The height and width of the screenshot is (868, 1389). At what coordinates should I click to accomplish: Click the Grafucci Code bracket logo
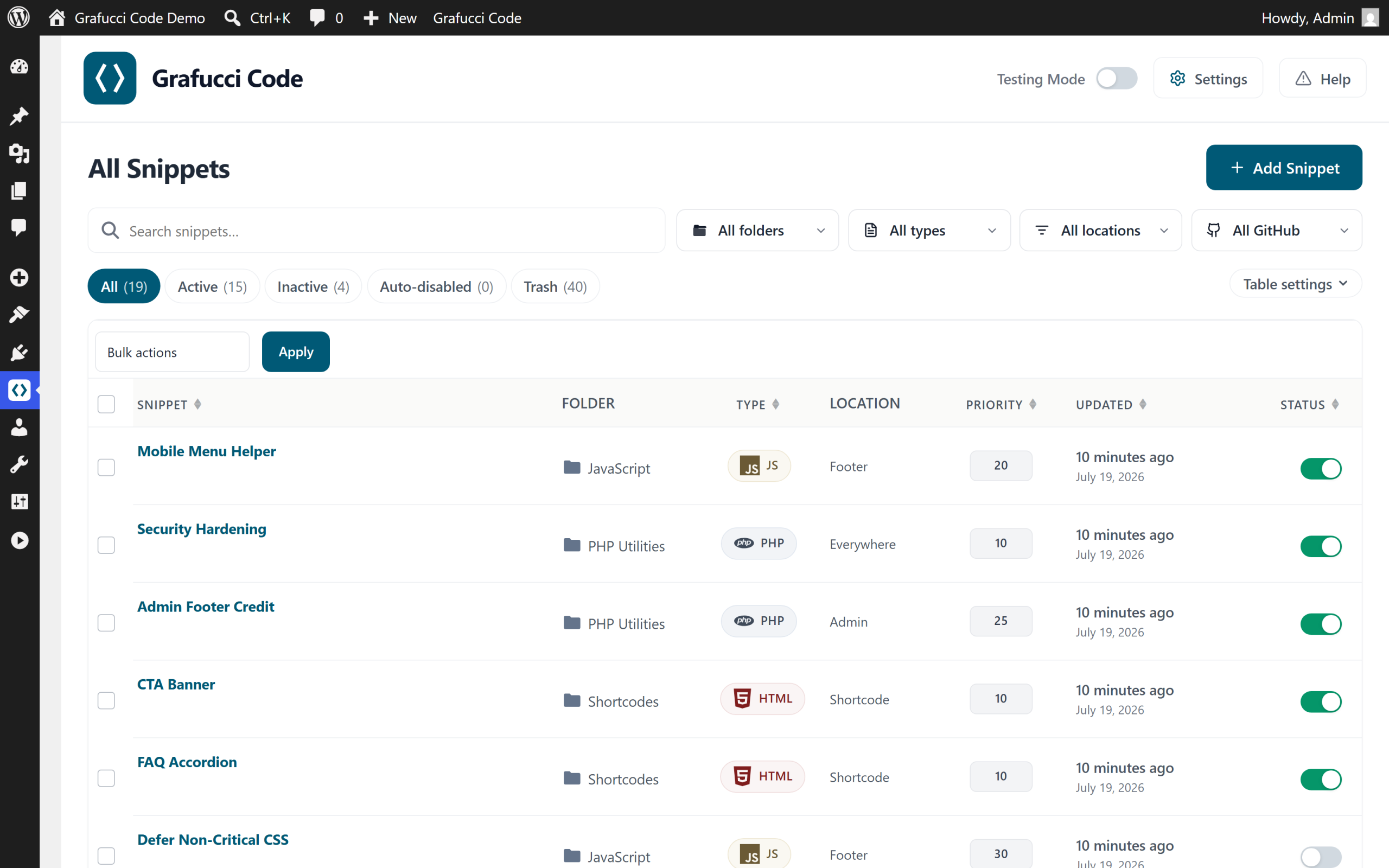[110, 78]
